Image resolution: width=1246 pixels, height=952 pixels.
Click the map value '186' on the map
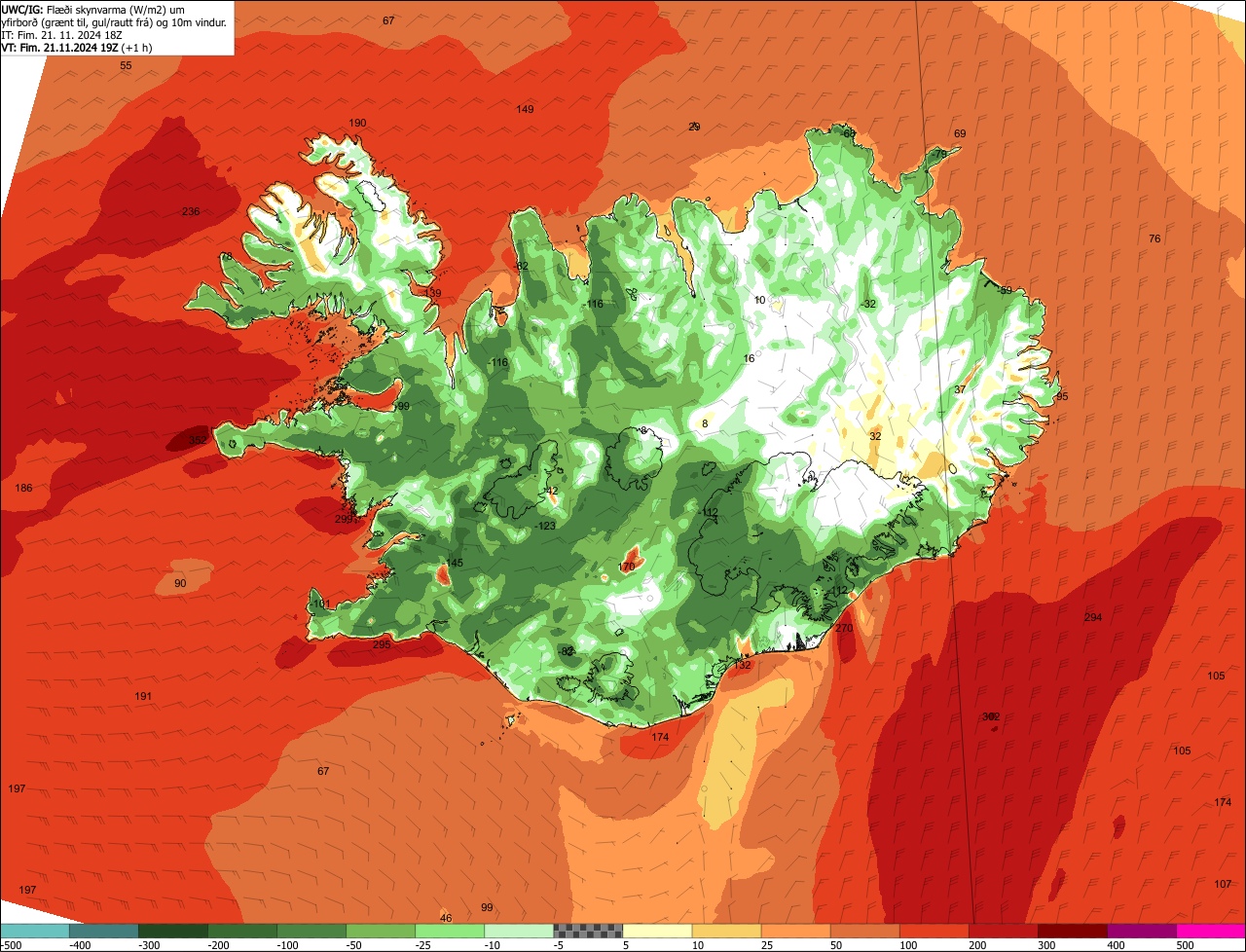coord(24,488)
